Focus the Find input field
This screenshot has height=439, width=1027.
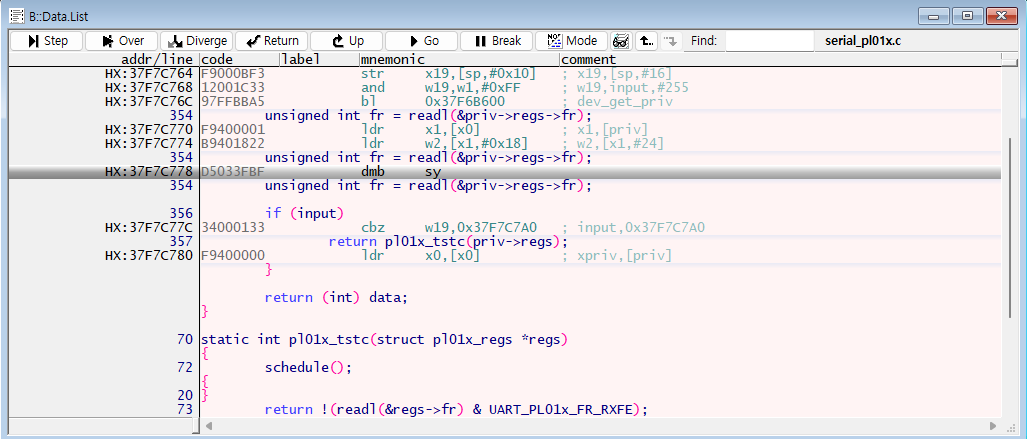(x=769, y=41)
